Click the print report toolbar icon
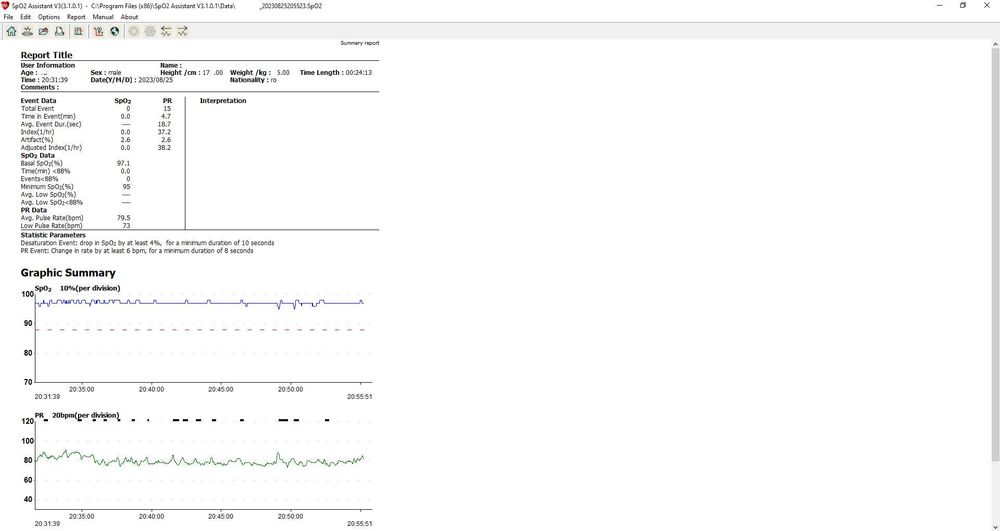Image resolution: width=1000 pixels, height=531 pixels. (59, 31)
